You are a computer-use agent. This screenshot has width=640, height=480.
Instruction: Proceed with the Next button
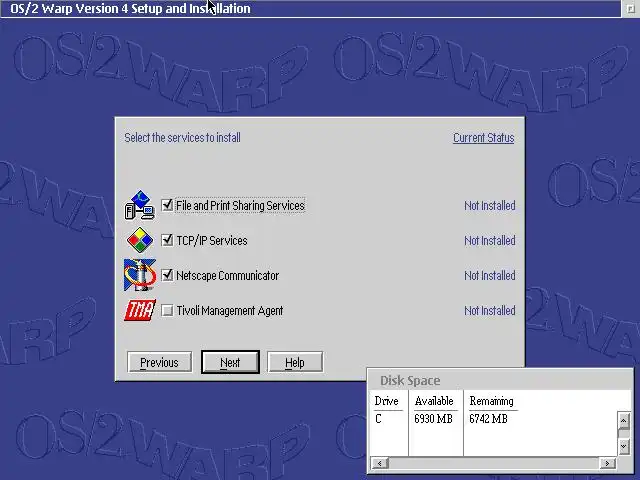click(x=230, y=362)
